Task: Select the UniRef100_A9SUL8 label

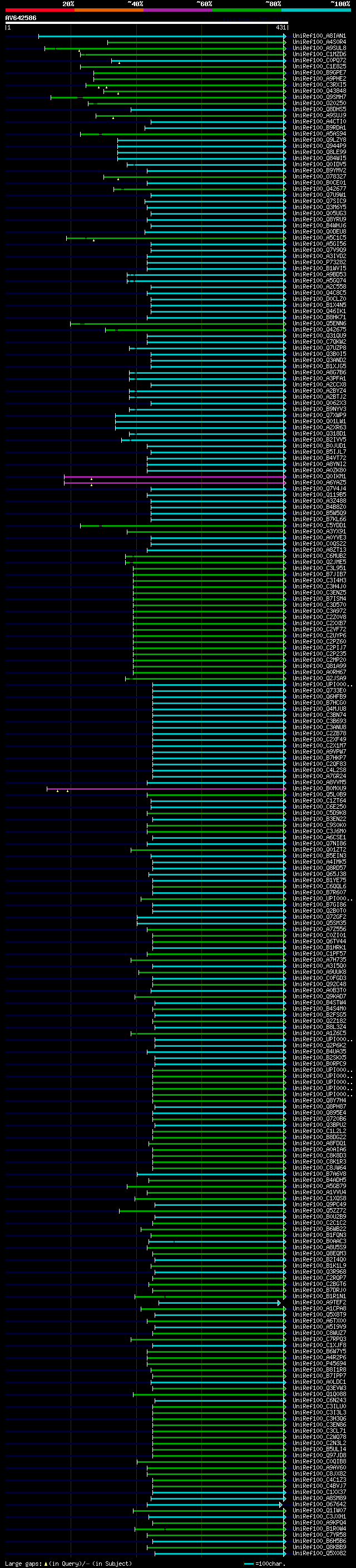Action: pyautogui.click(x=319, y=48)
